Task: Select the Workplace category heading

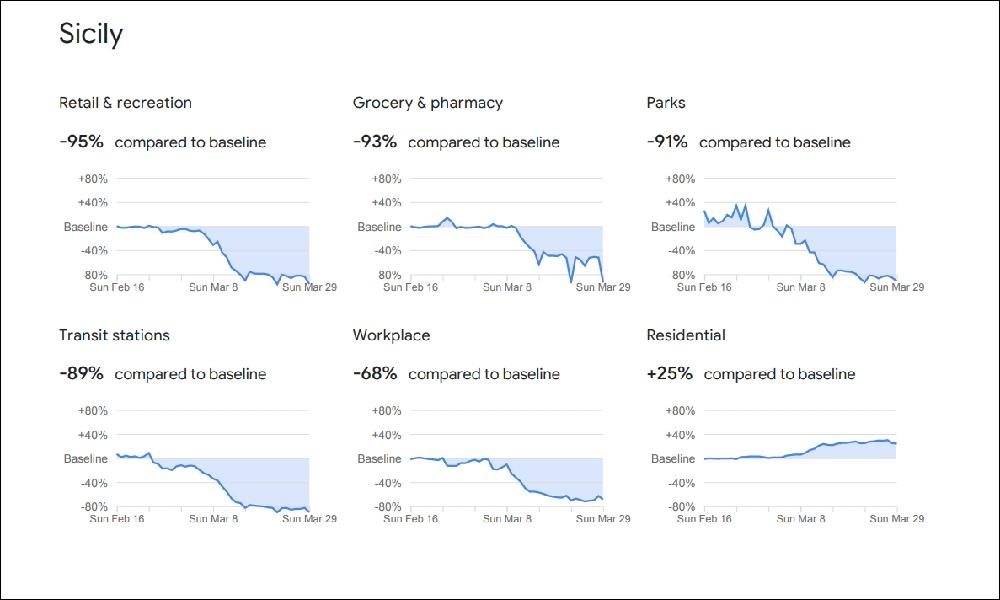Action: click(391, 335)
